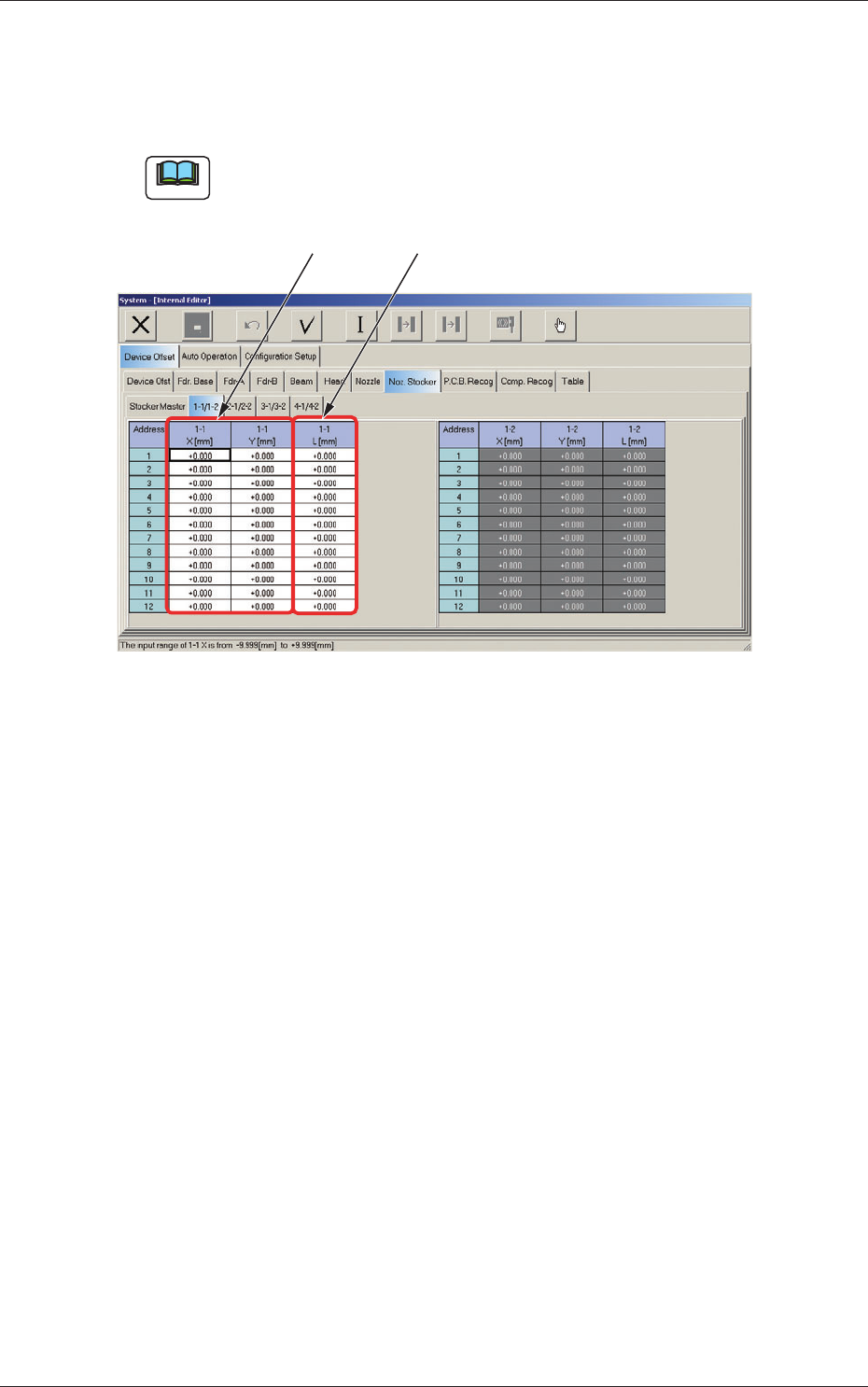The image size is (868, 1387).
Task: Click the V checkmark toolbar icon
Action: pyautogui.click(x=306, y=325)
